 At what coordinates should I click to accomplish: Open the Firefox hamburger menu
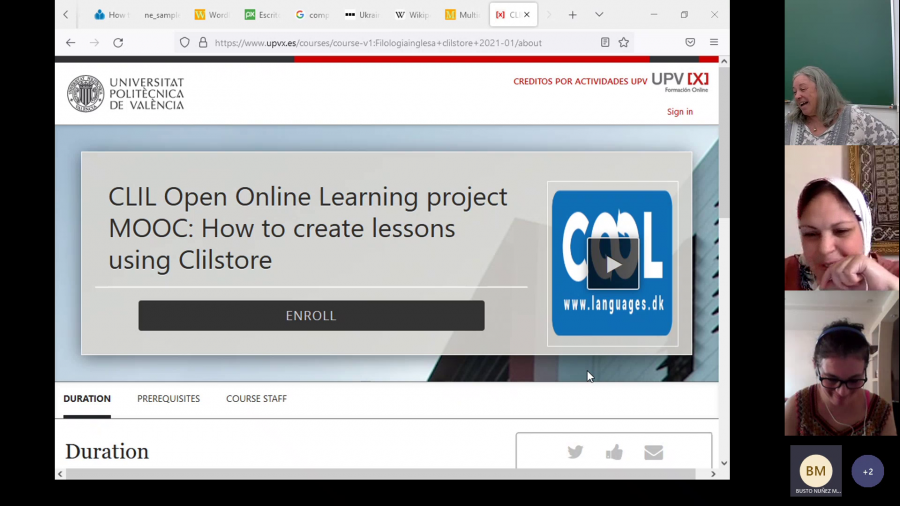point(714,42)
